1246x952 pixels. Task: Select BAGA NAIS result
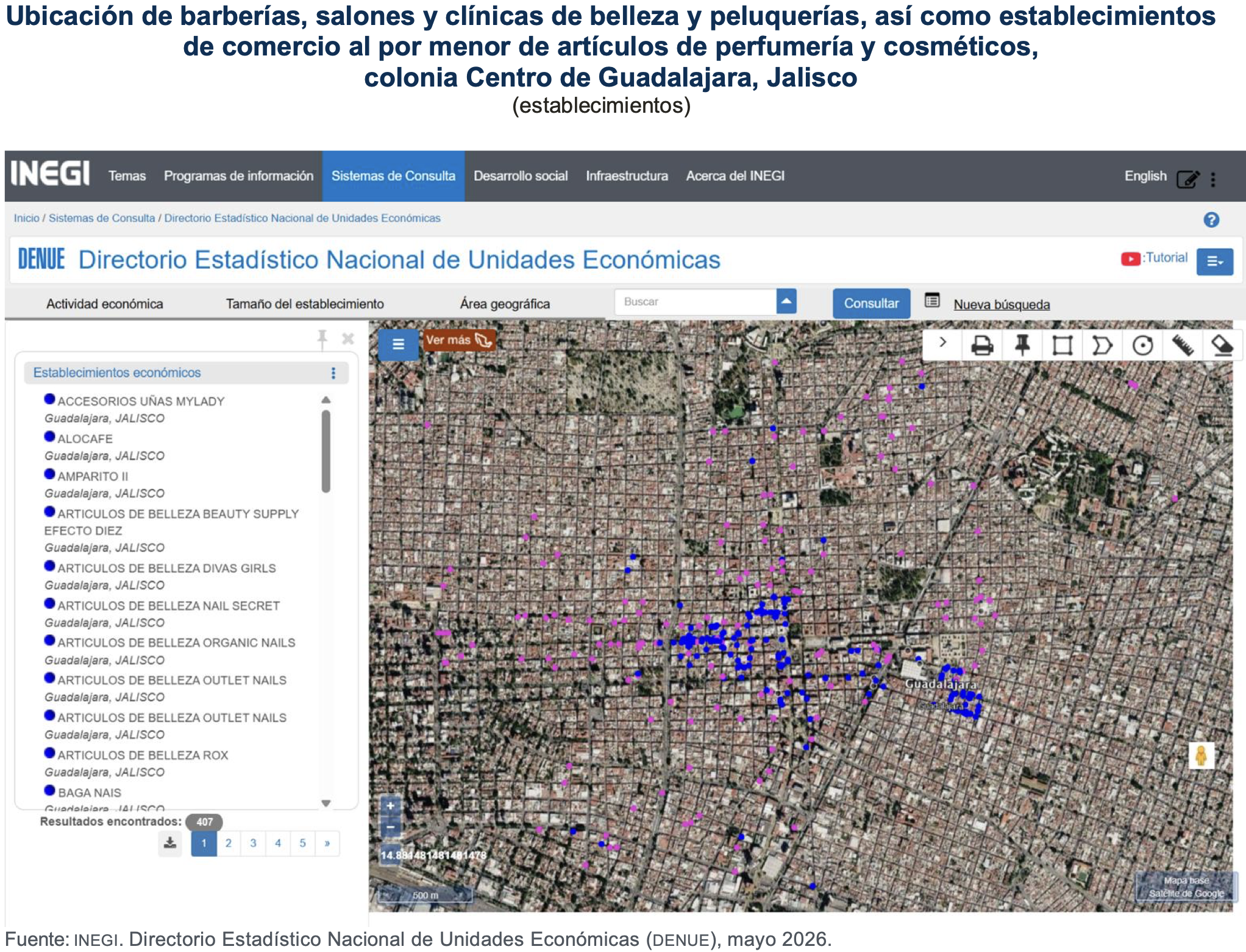click(90, 793)
